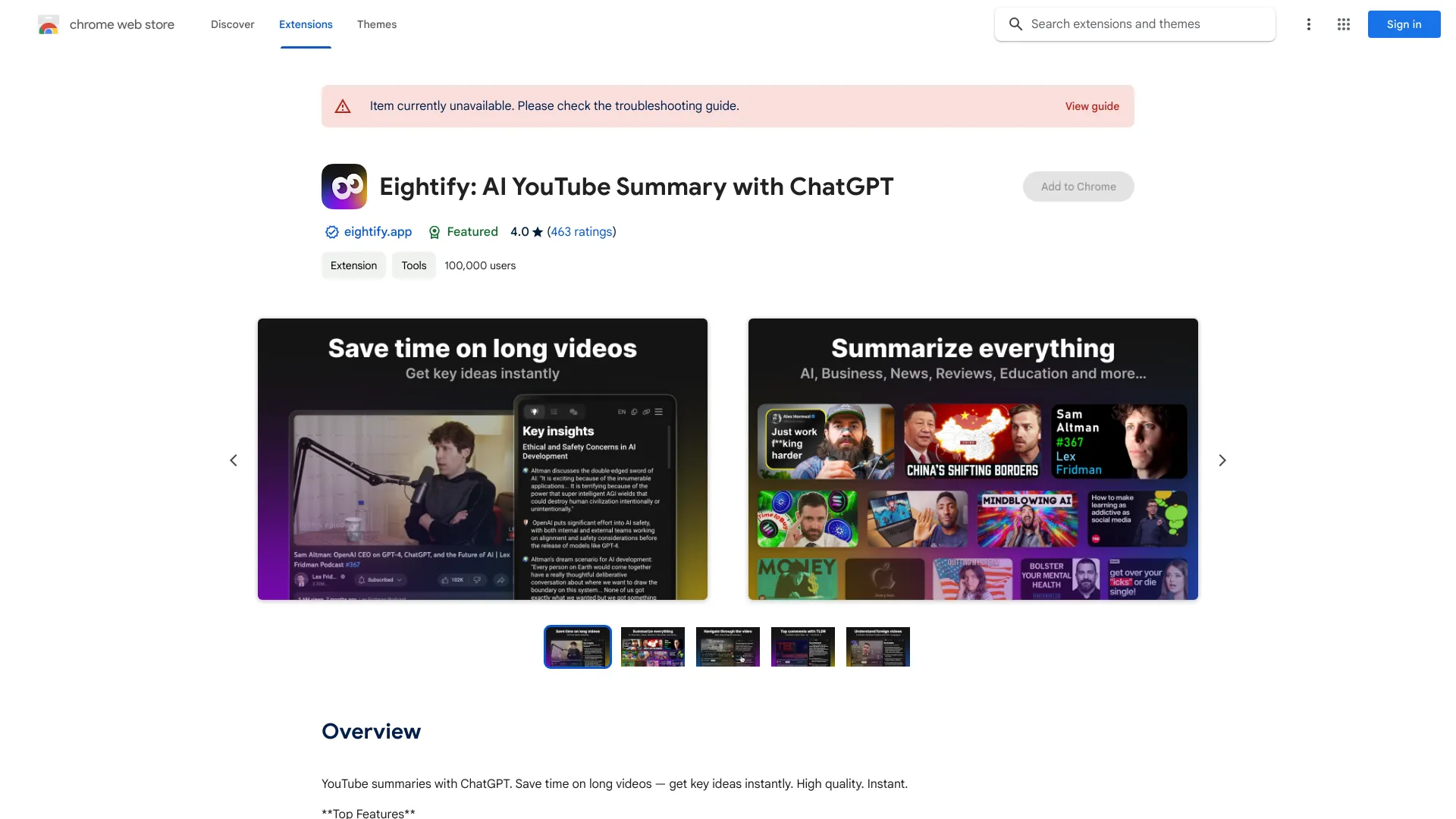
Task: Click View guide link for troubleshooting
Action: 1092,106
